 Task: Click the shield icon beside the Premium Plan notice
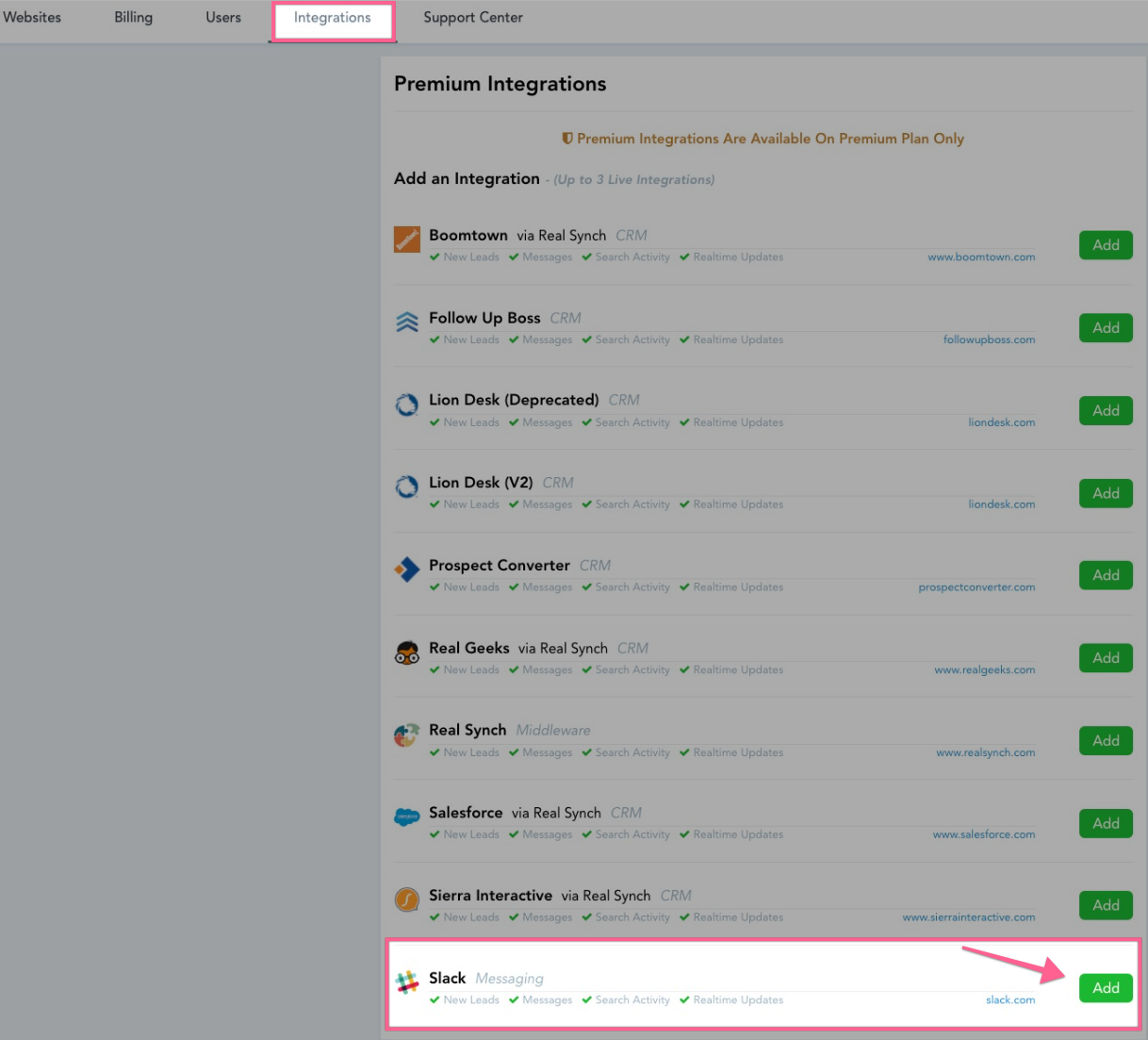click(567, 139)
